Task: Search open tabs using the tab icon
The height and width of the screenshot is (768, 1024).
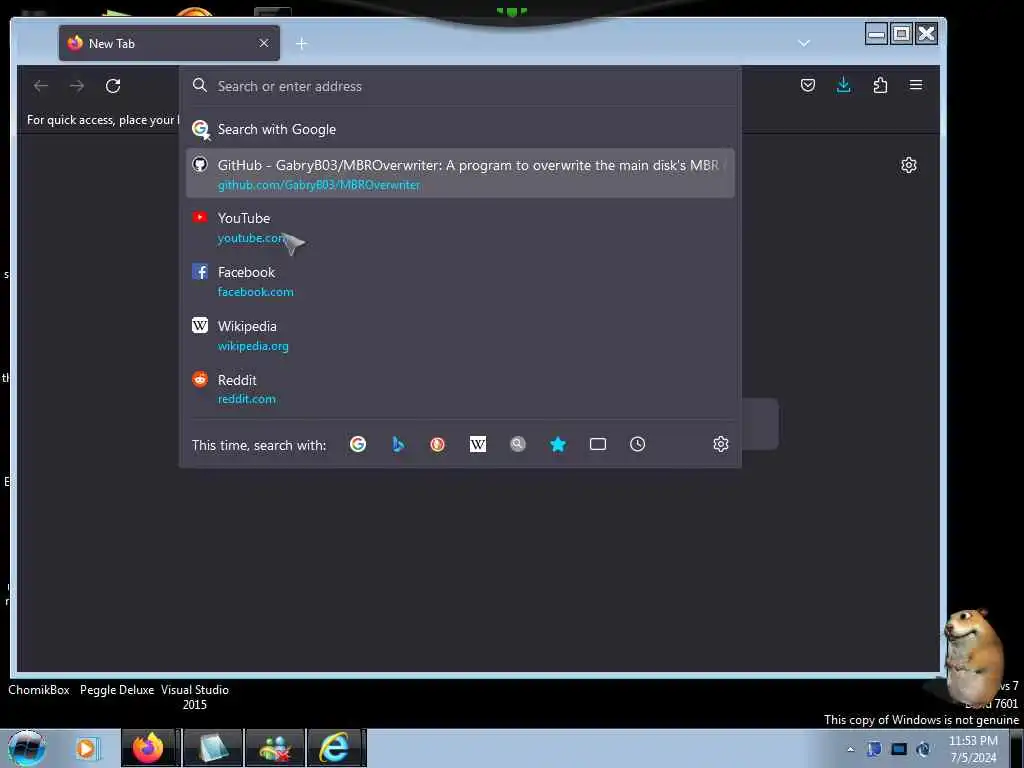Action: 598,444
